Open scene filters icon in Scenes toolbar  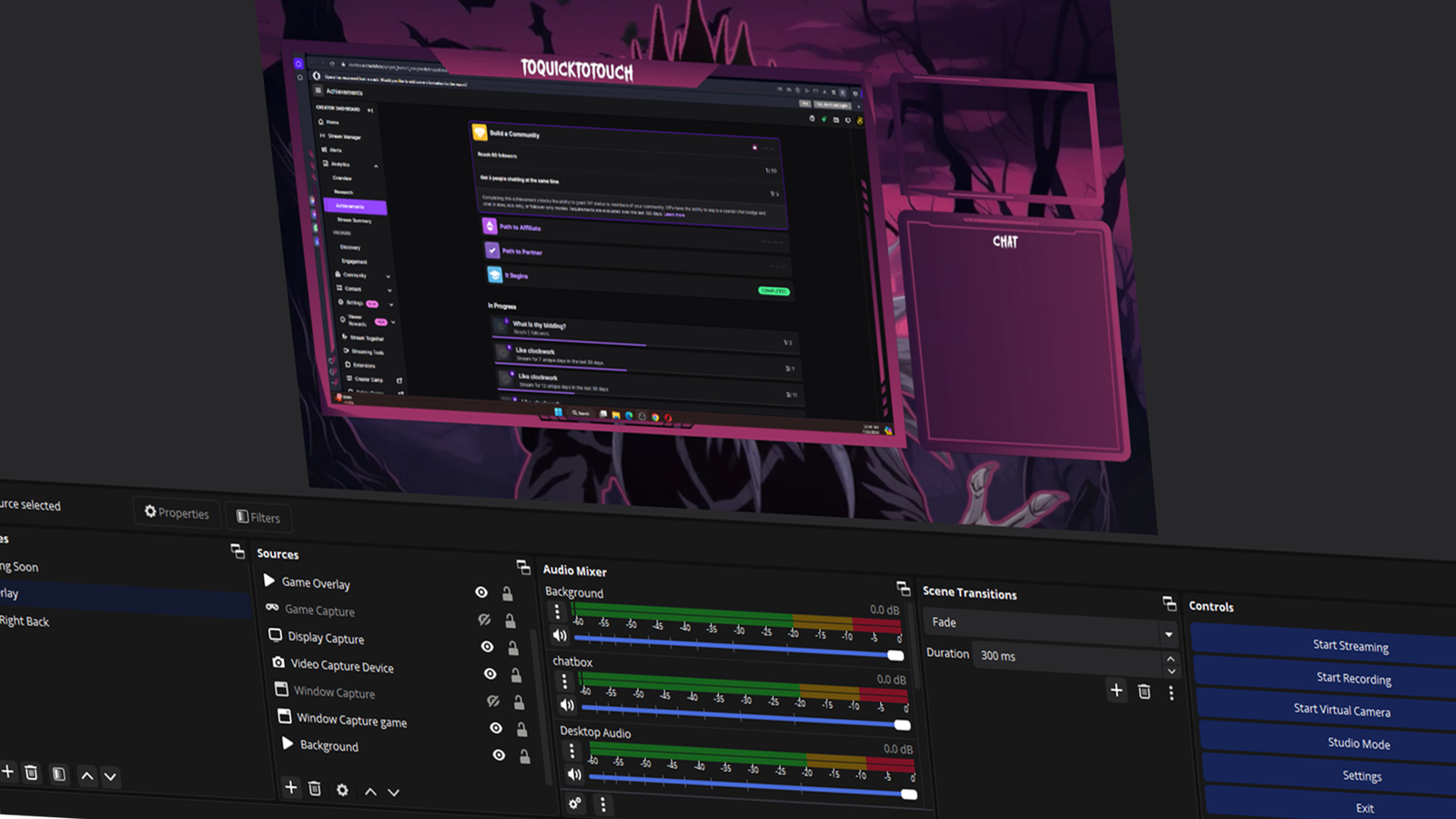[58, 773]
